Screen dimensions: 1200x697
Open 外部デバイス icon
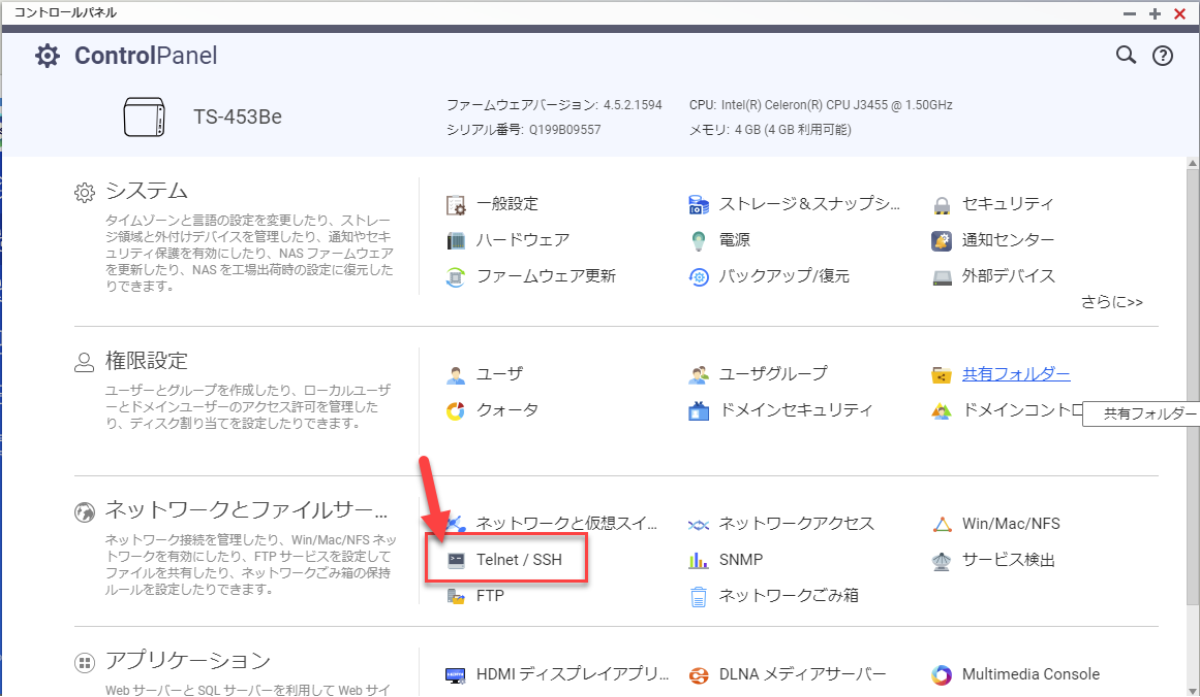(941, 277)
